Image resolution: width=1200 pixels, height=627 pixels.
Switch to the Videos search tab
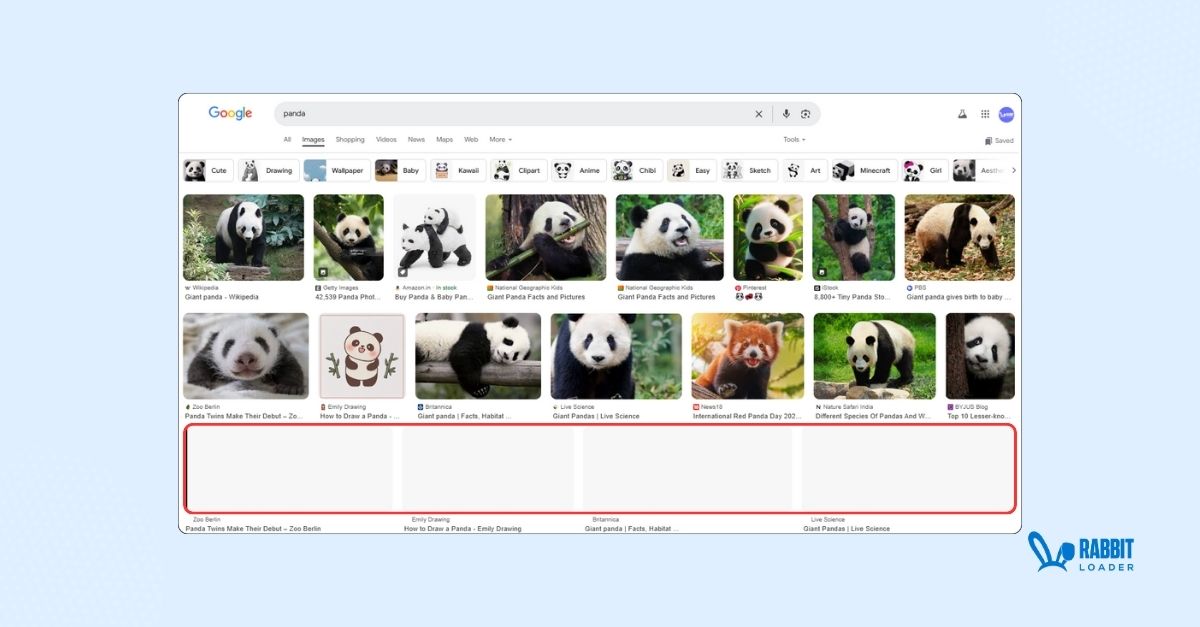click(386, 140)
